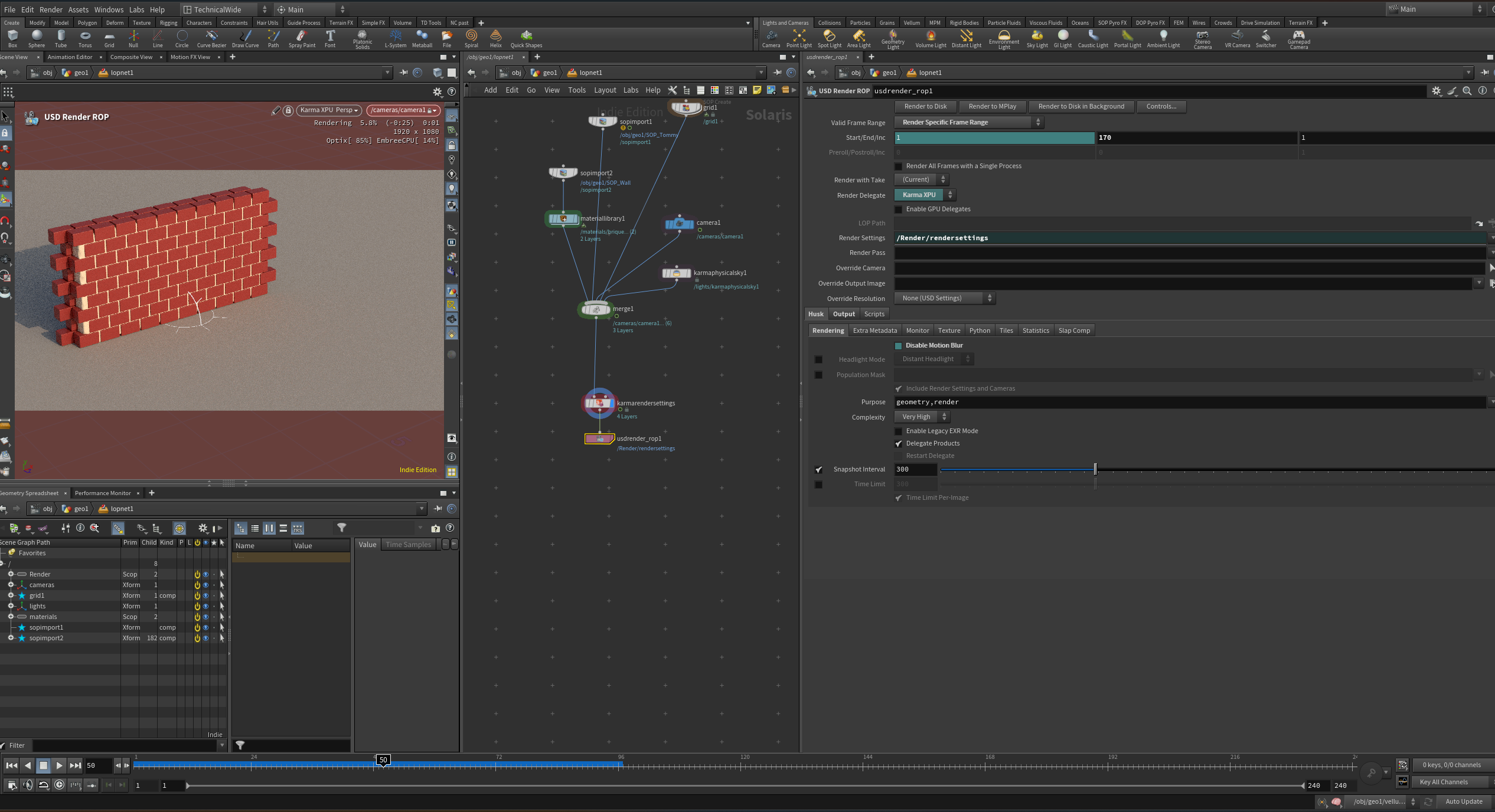This screenshot has width=1495, height=812.
Task: Select the Box shelf tool
Action: click(x=12, y=39)
